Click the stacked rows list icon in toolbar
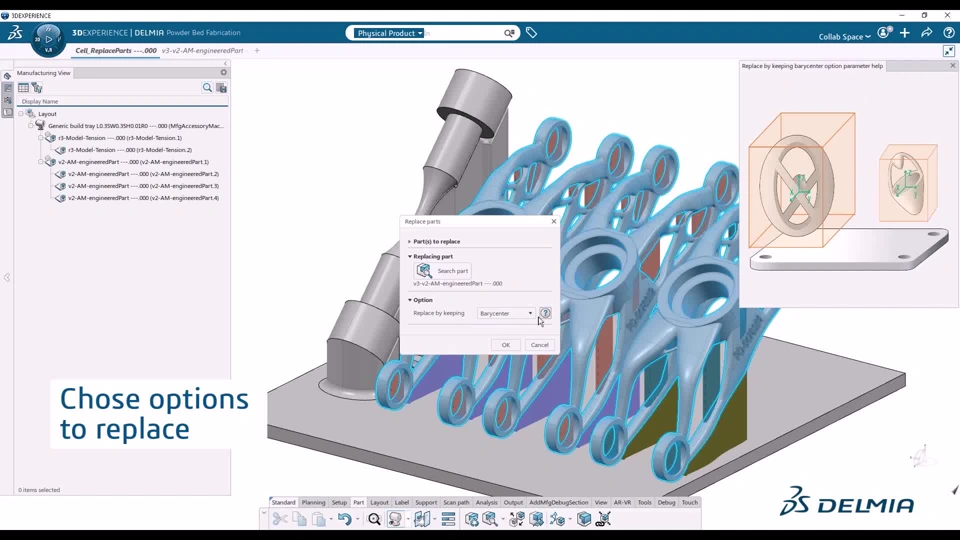This screenshot has height=540, width=960. (x=448, y=519)
